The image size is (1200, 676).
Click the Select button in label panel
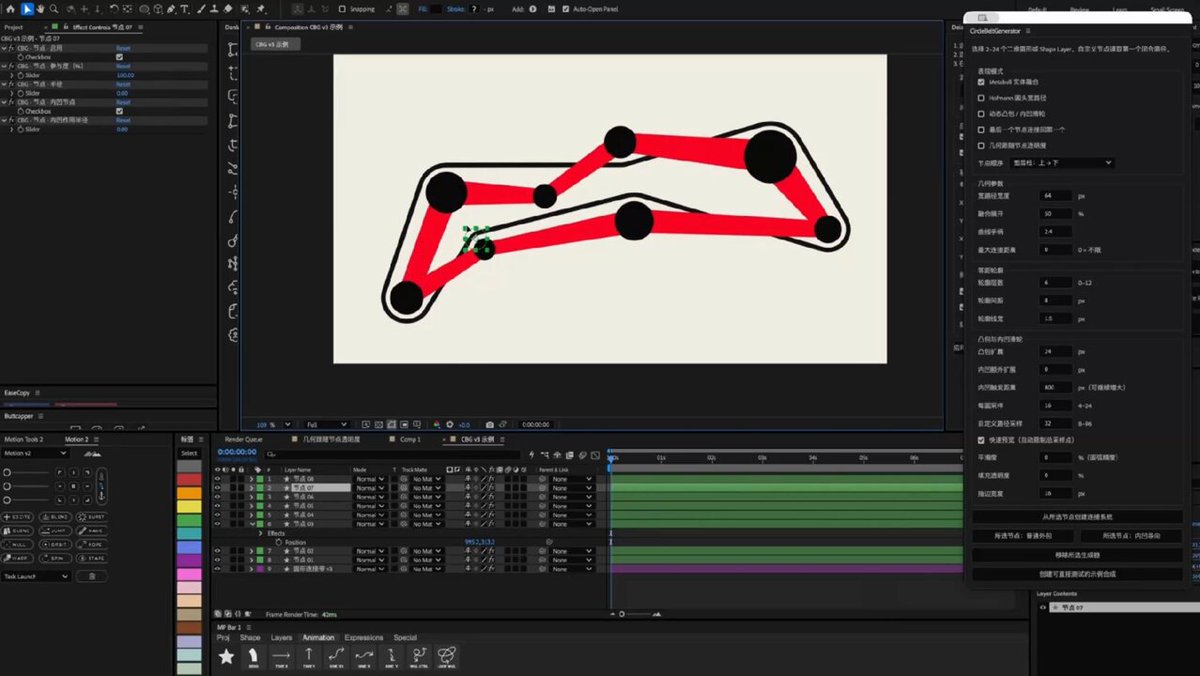click(x=189, y=453)
